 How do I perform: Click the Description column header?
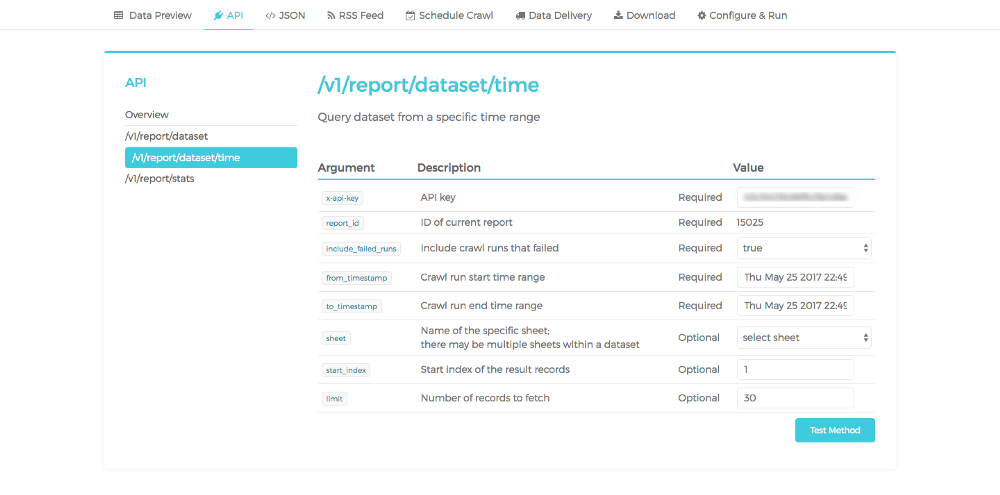pos(449,168)
